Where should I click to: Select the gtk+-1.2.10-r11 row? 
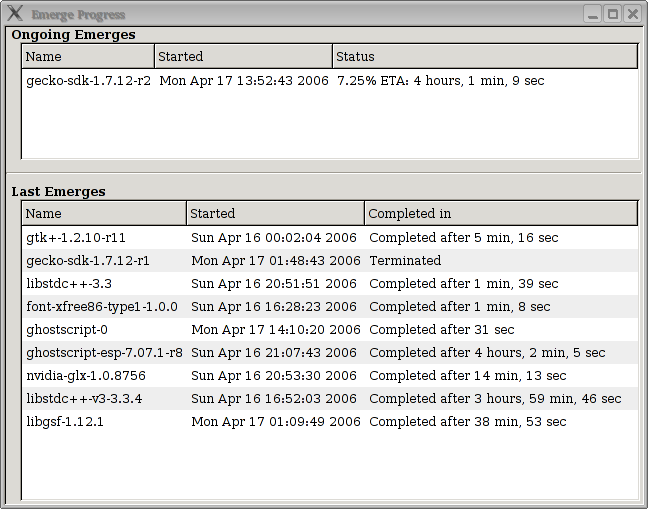coord(330,238)
